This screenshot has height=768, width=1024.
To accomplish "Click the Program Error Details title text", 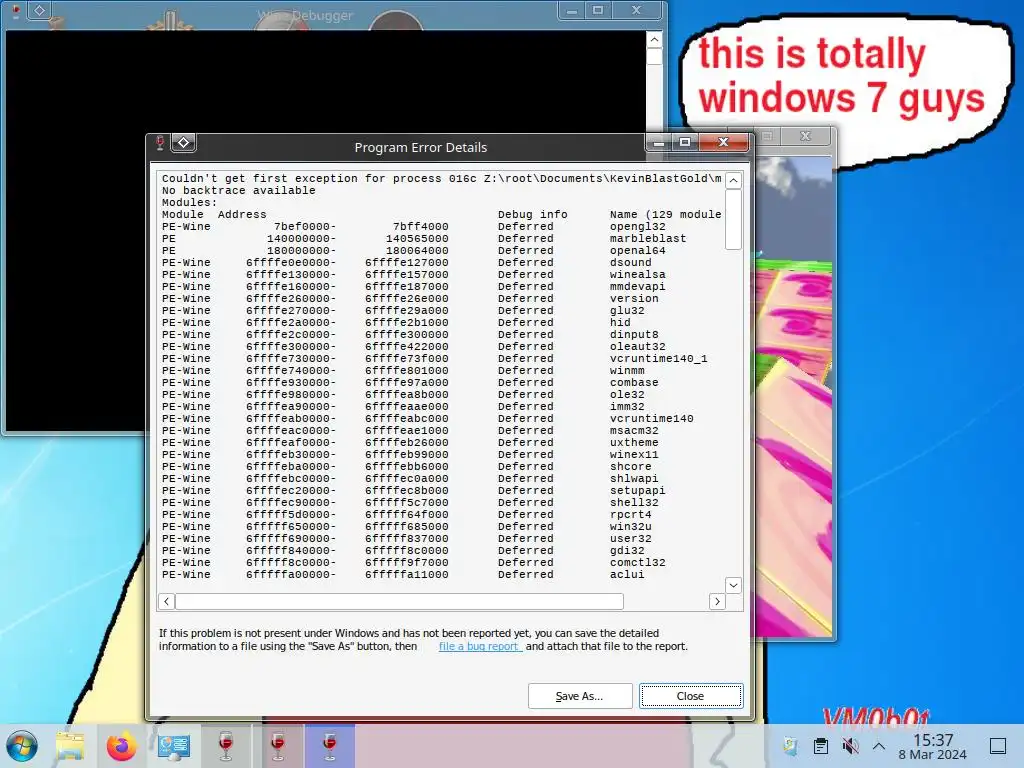I will tap(421, 148).
